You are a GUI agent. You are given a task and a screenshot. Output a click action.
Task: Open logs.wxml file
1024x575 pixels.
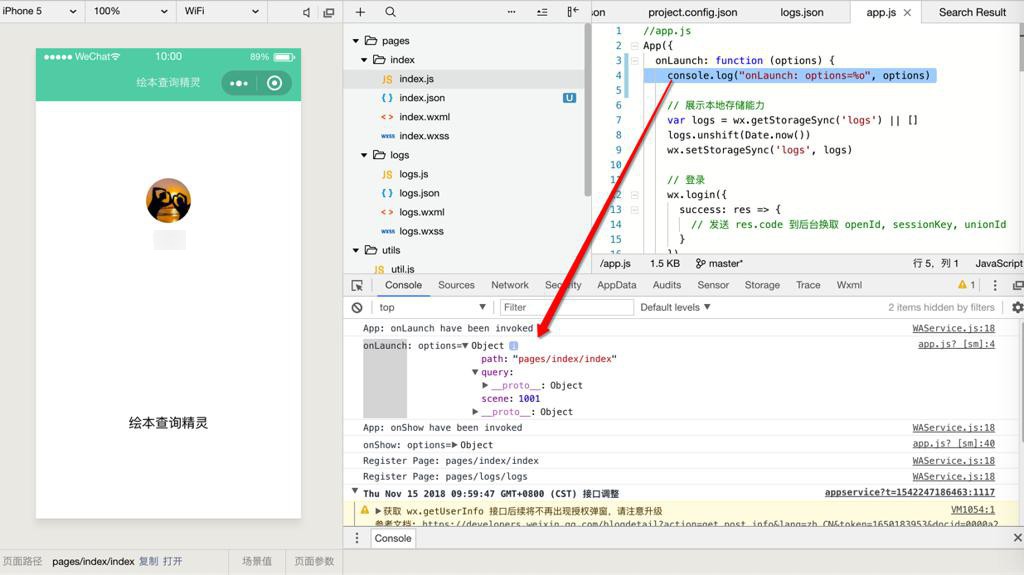[422, 212]
